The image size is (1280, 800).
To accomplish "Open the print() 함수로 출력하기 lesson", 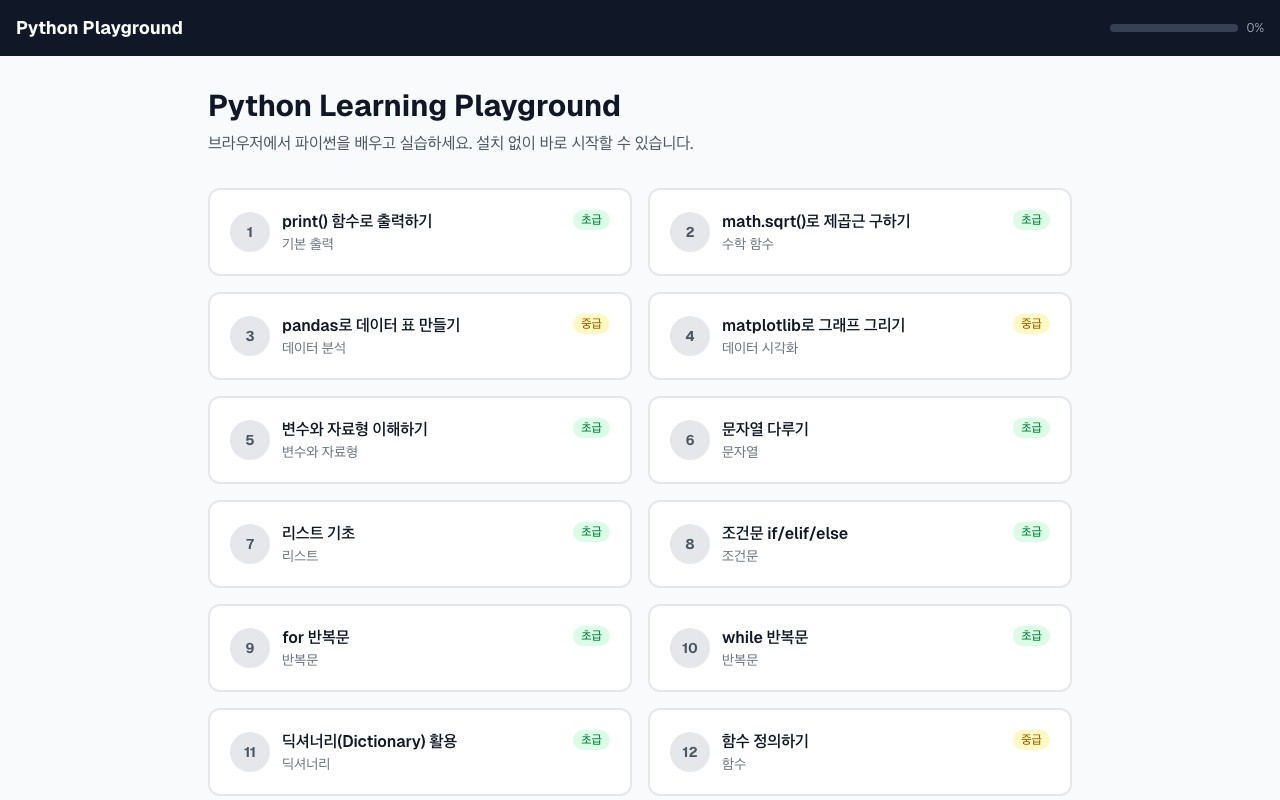I will coord(420,232).
